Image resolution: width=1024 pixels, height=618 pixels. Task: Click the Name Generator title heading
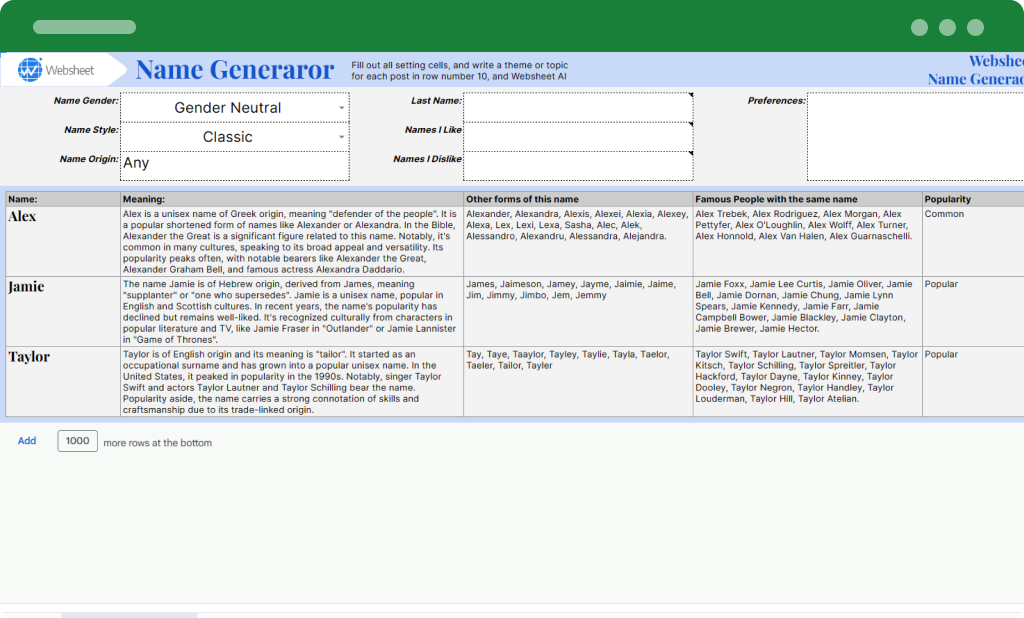click(235, 70)
